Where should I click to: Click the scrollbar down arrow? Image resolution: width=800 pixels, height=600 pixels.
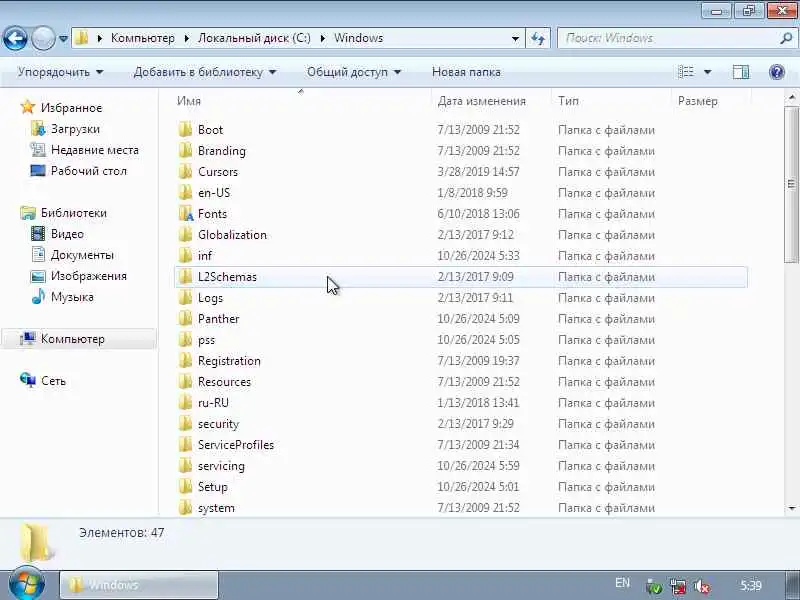point(792,508)
